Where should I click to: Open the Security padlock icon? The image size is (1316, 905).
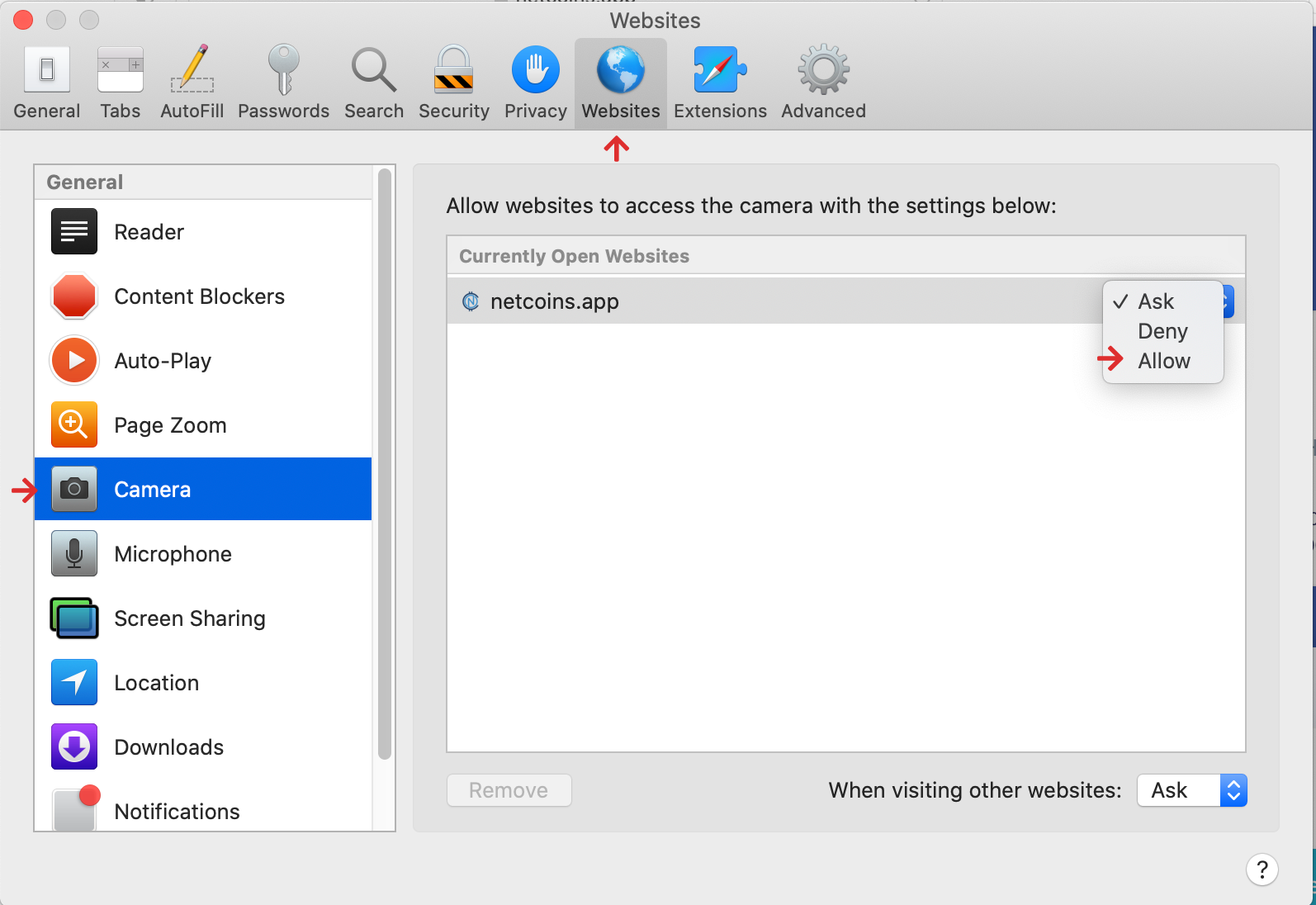[x=454, y=69]
